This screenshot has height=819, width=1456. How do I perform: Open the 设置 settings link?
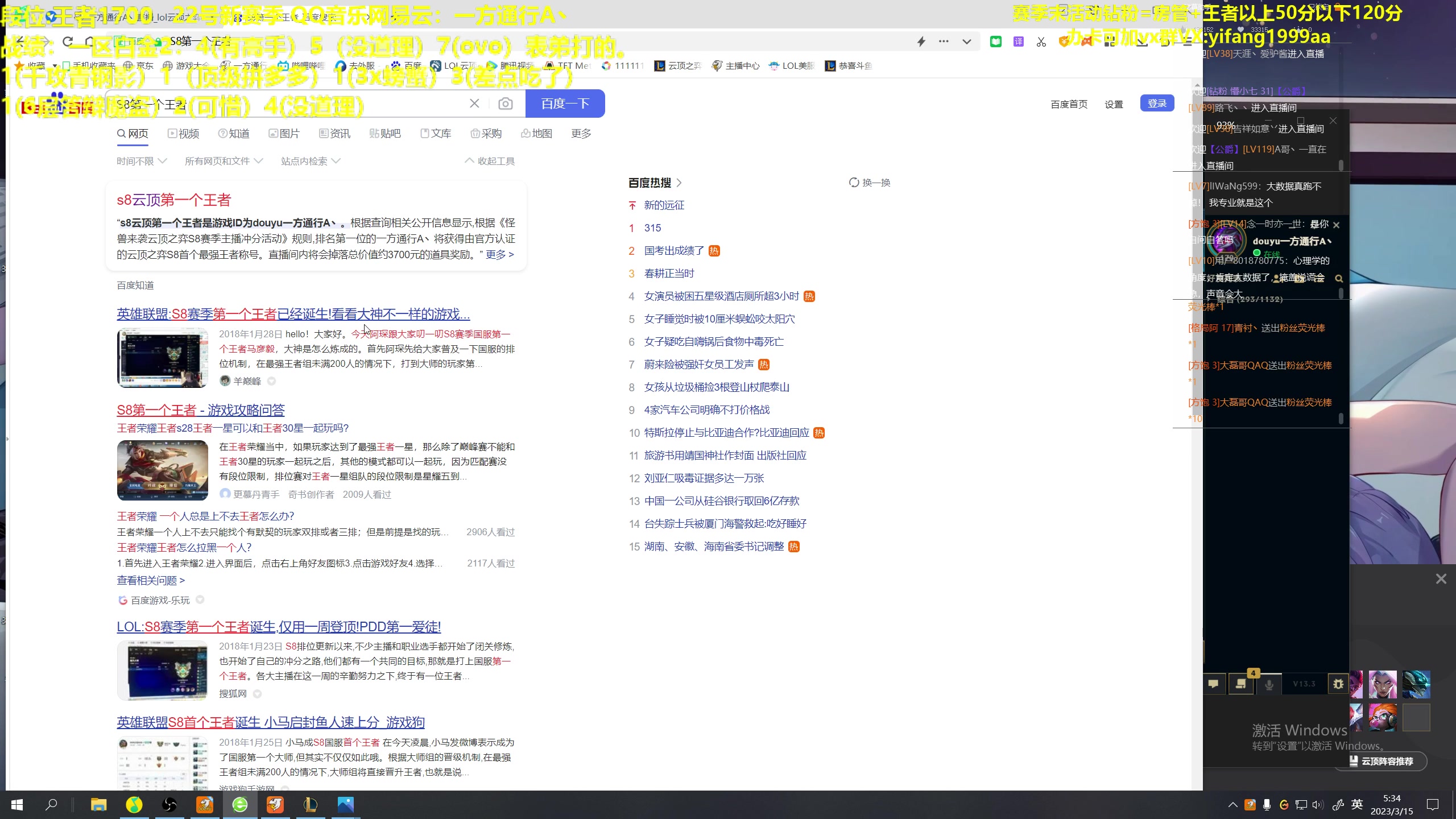[x=1114, y=105]
